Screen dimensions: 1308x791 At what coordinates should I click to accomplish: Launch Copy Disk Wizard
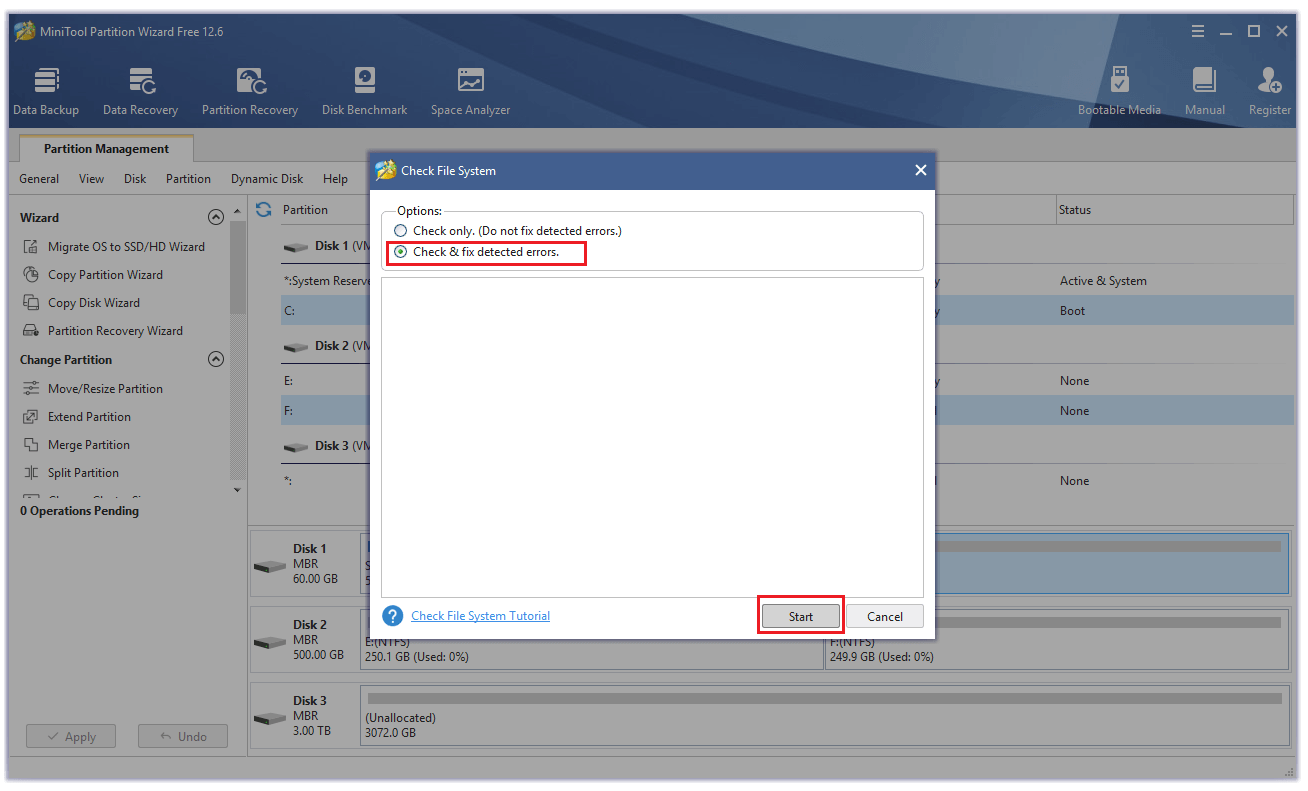point(81,302)
